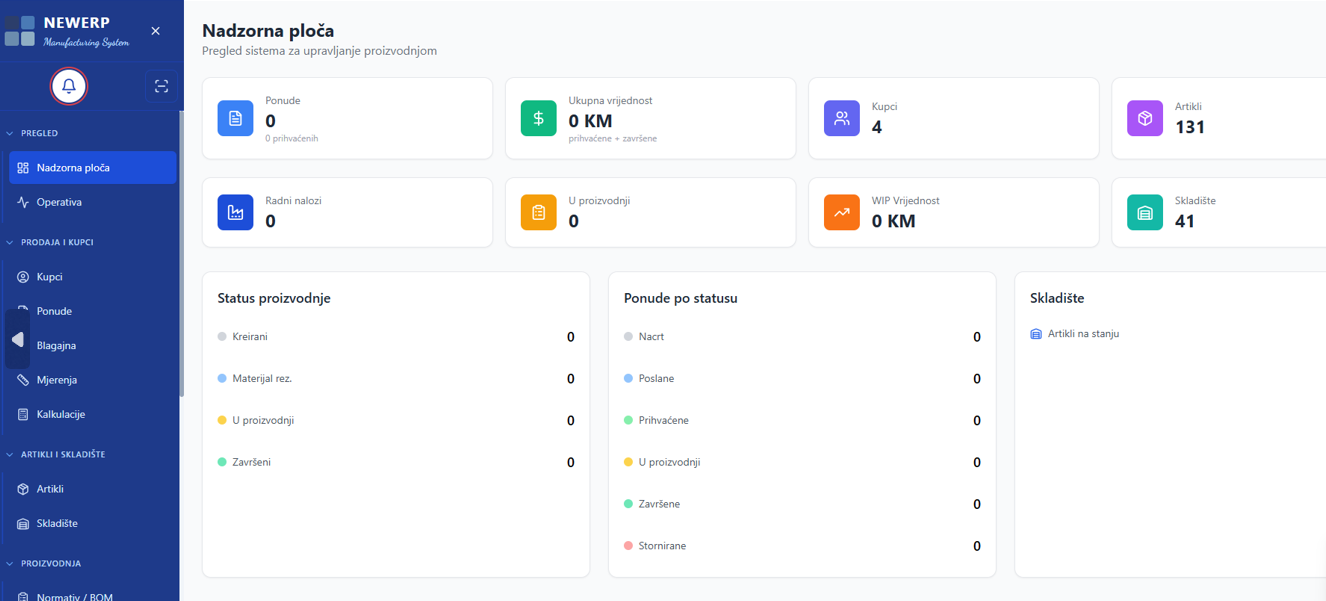This screenshot has height=601, width=1326.
Task: Click the sidebar vertical scrollbar
Action: pyautogui.click(x=181, y=250)
